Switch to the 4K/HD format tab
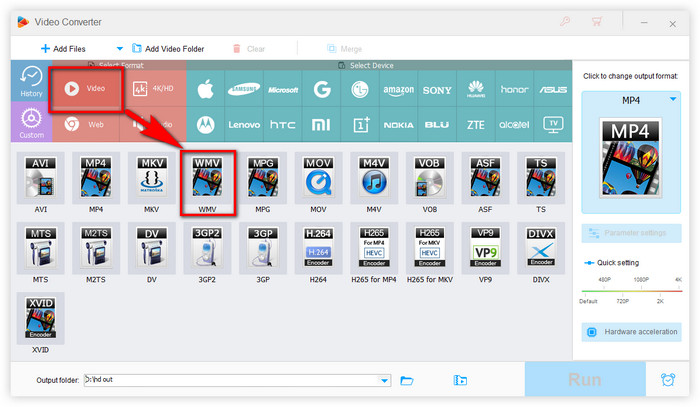 click(153, 88)
